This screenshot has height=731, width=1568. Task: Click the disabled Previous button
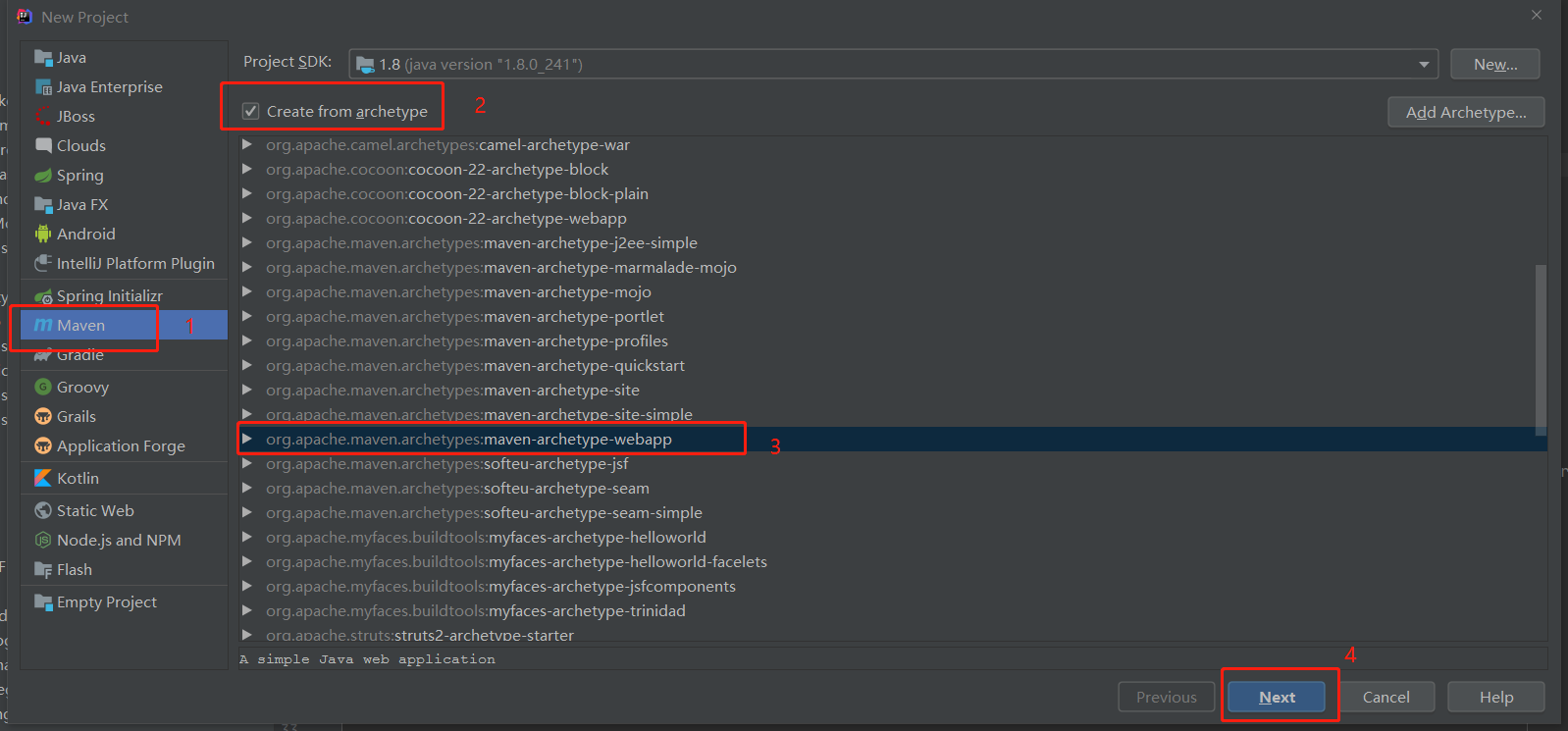pos(1167,698)
